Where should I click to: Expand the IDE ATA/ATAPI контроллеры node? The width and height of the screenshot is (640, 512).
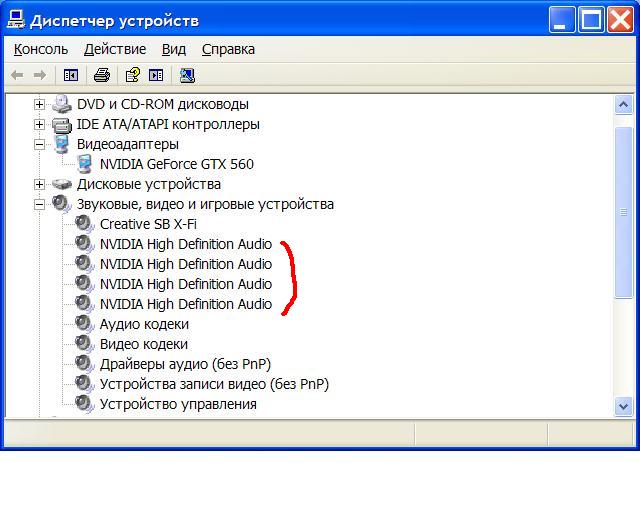pyautogui.click(x=39, y=125)
